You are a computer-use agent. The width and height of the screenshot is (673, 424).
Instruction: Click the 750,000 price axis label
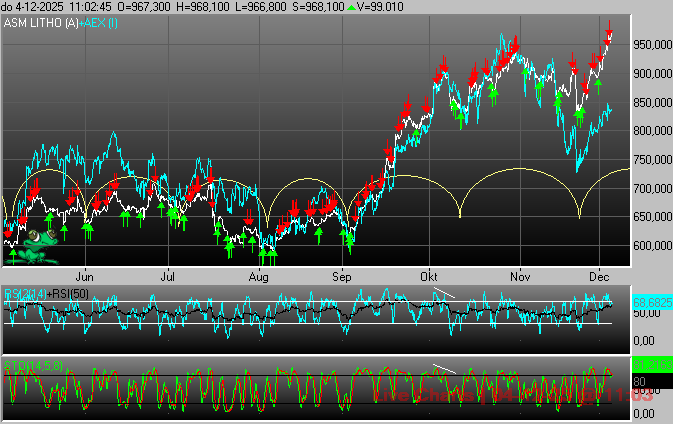[x=653, y=160]
